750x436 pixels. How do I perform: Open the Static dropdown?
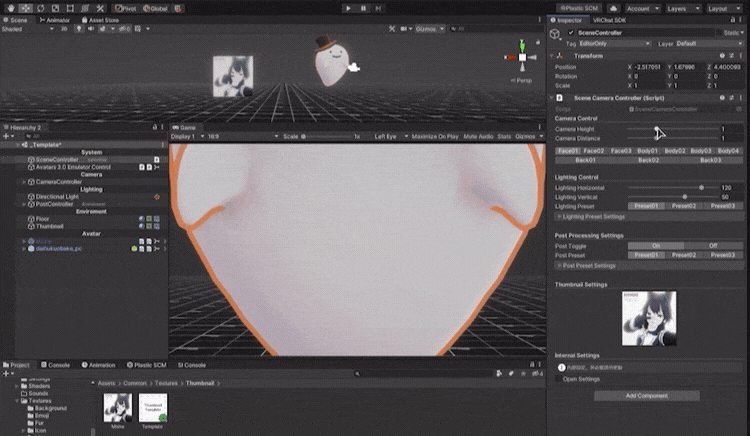[x=742, y=33]
